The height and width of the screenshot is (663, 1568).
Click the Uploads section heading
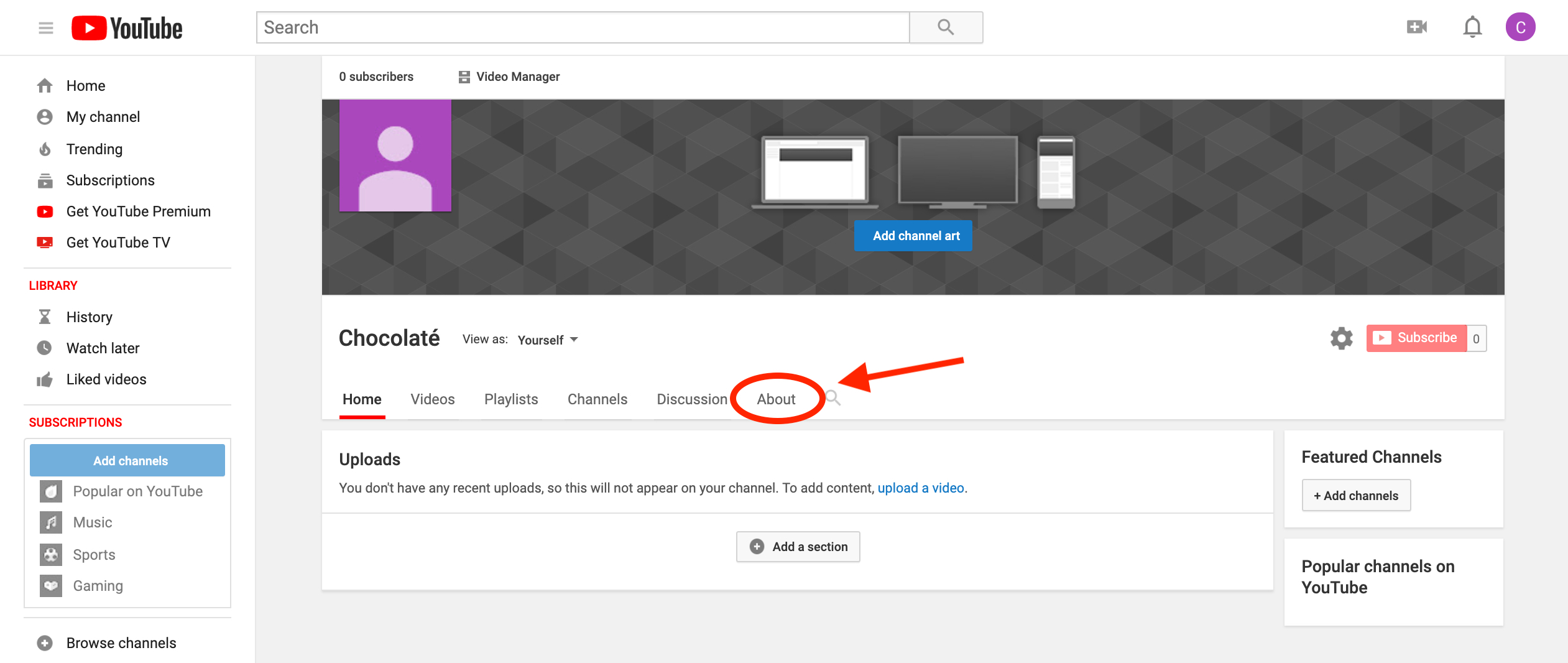370,460
